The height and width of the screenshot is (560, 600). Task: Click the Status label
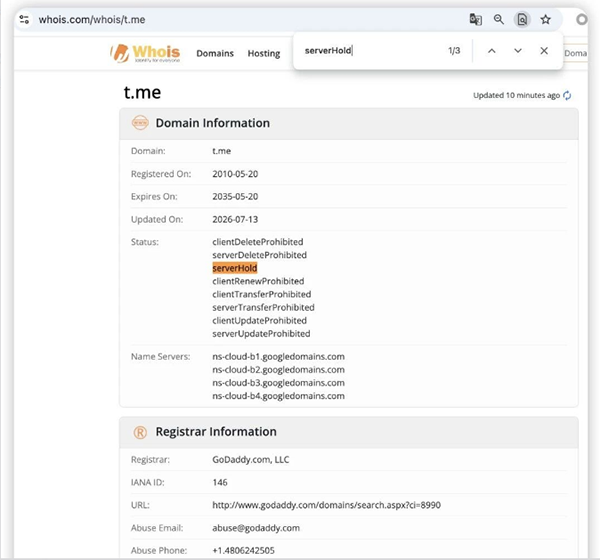click(x=145, y=242)
